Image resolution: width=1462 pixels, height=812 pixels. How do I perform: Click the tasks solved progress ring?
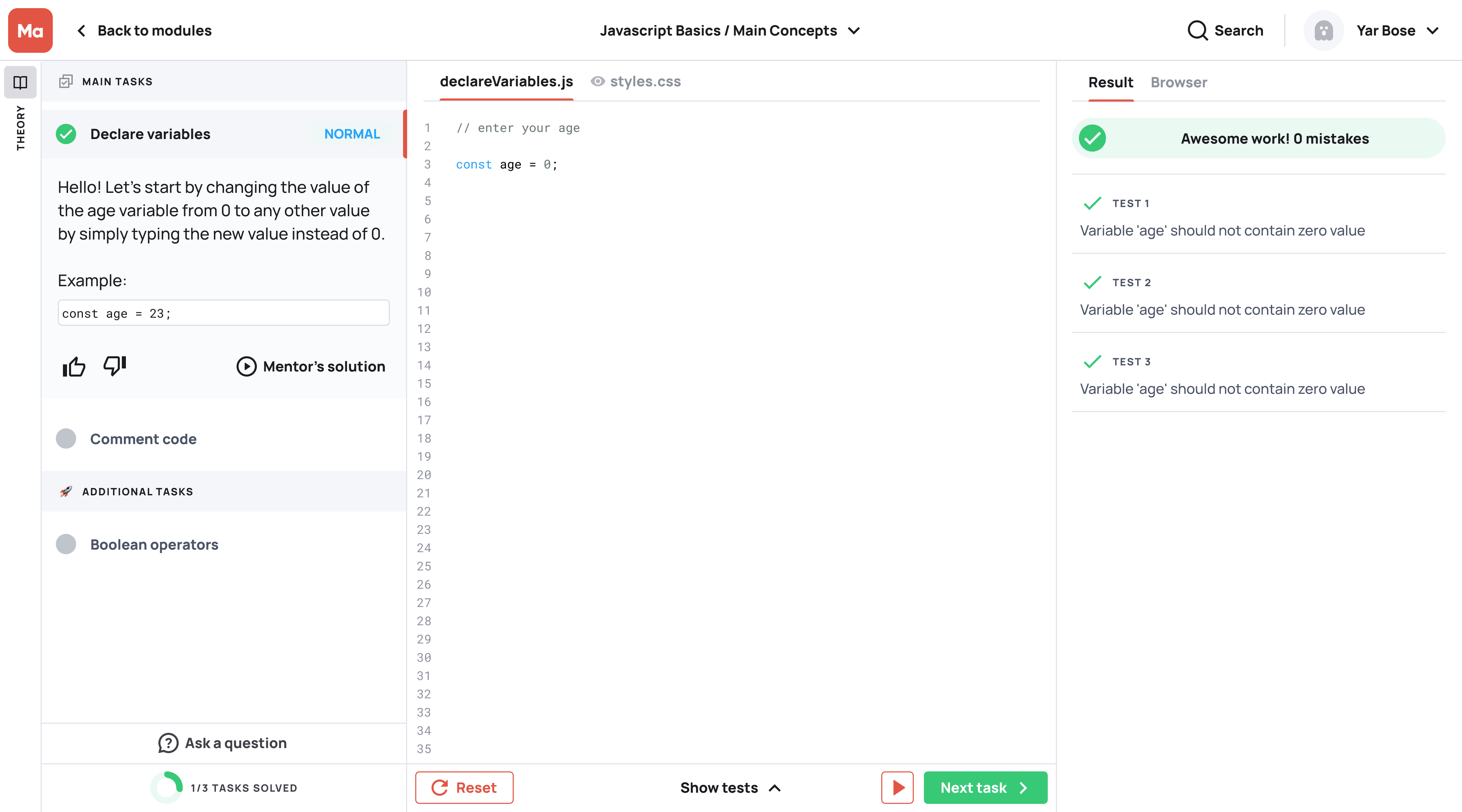click(166, 788)
